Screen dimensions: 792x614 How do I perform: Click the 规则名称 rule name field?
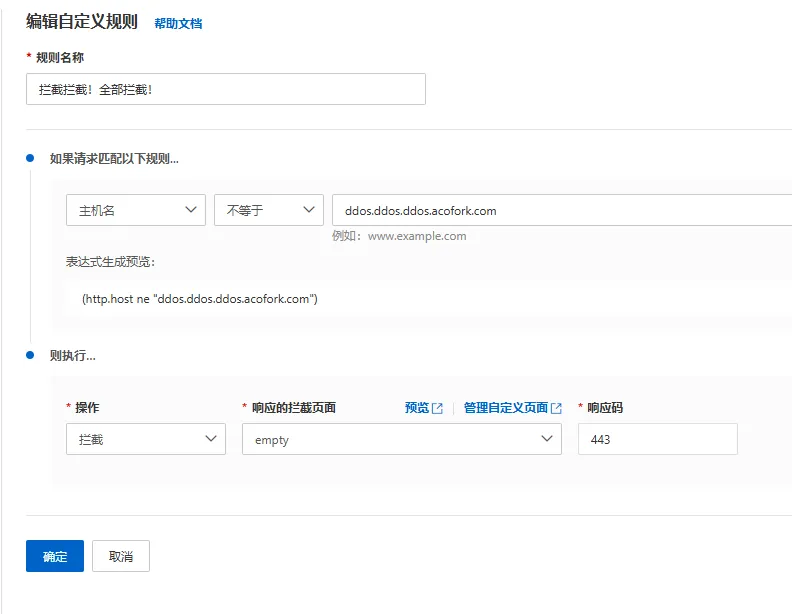coord(225,89)
